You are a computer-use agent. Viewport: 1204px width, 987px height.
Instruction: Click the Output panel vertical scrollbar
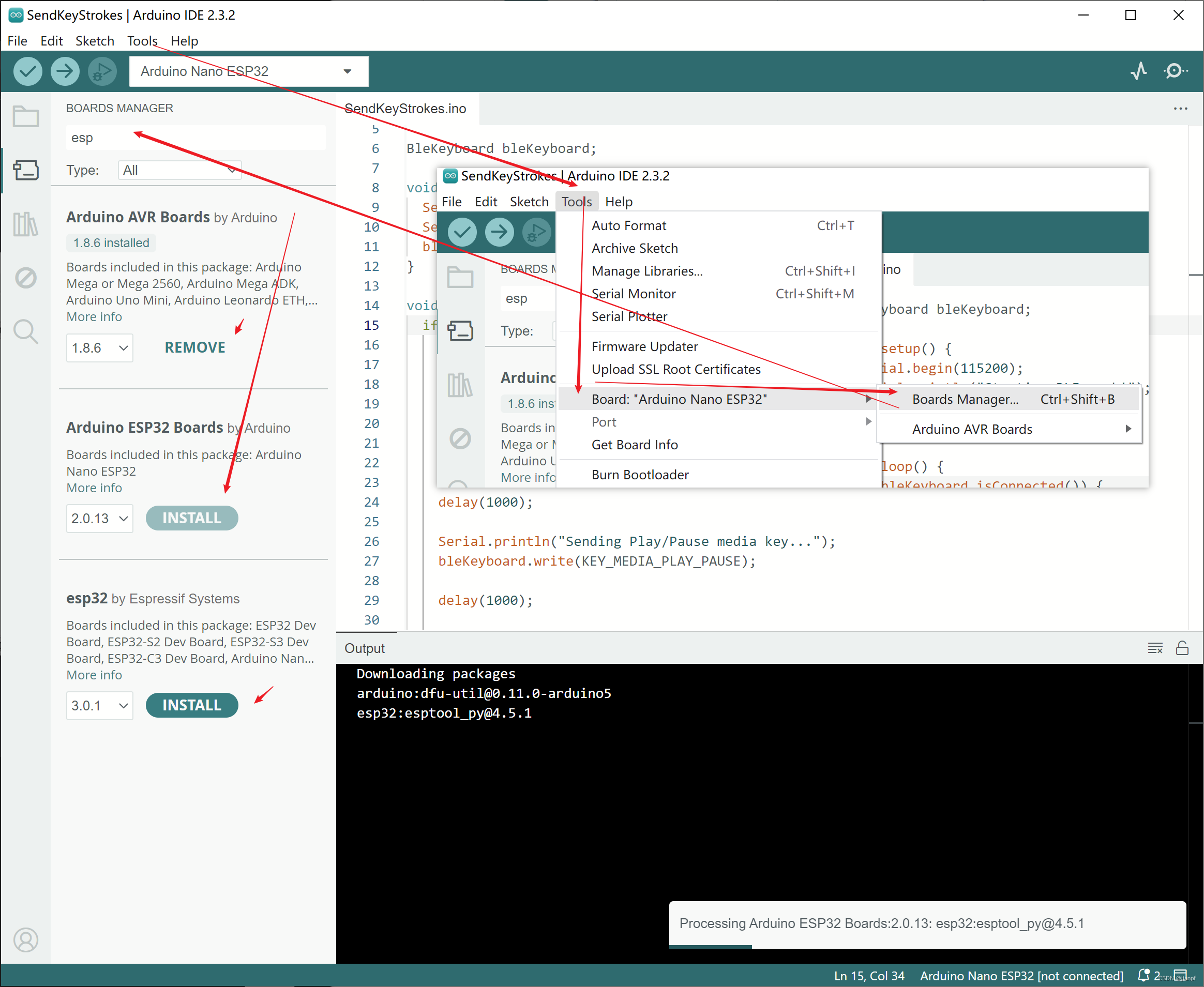click(x=1196, y=813)
